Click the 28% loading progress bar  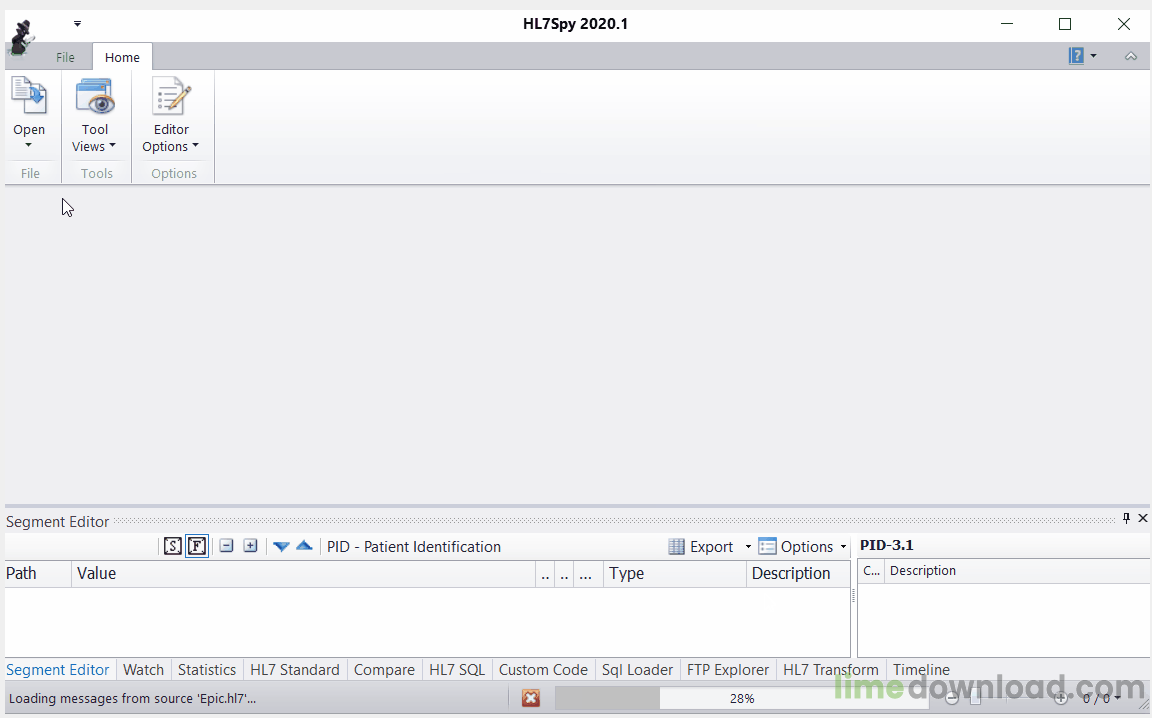click(742, 698)
